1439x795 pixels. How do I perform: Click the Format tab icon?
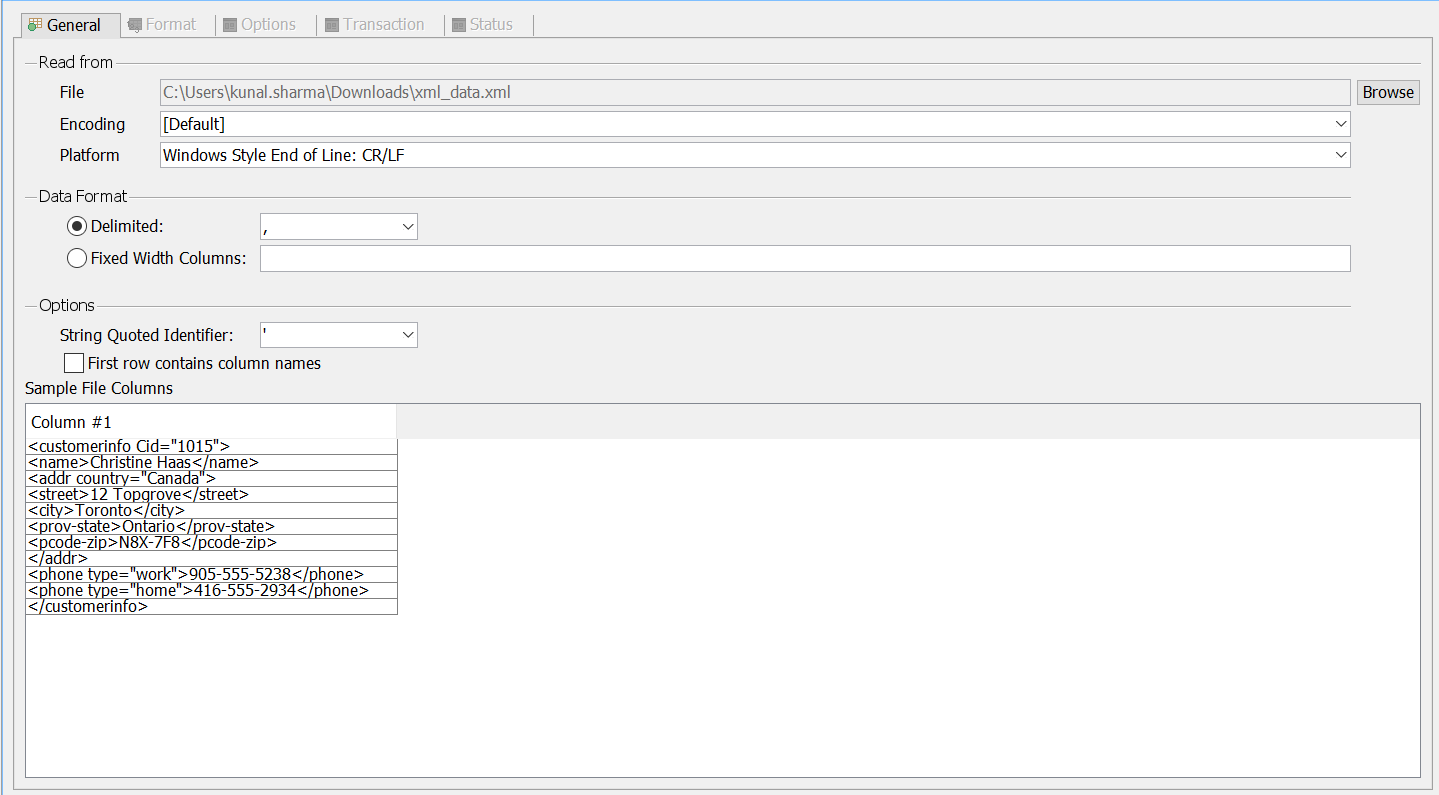tap(134, 25)
